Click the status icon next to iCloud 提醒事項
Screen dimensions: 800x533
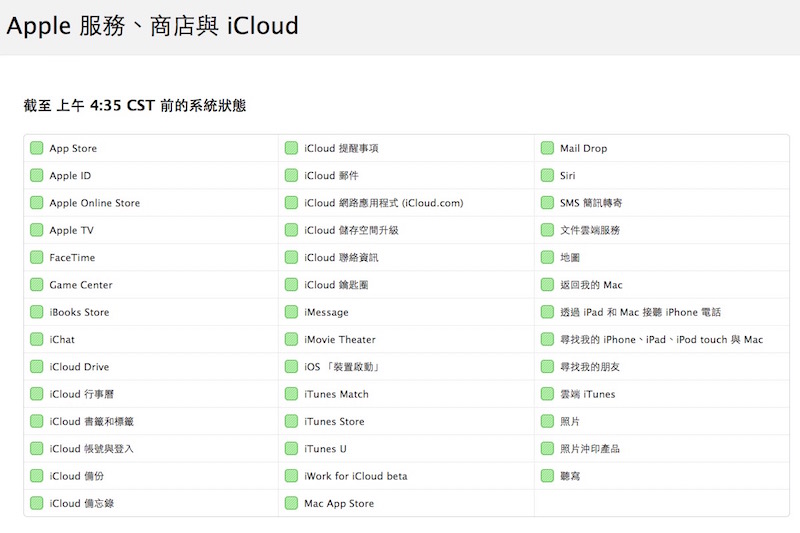pyautogui.click(x=291, y=148)
